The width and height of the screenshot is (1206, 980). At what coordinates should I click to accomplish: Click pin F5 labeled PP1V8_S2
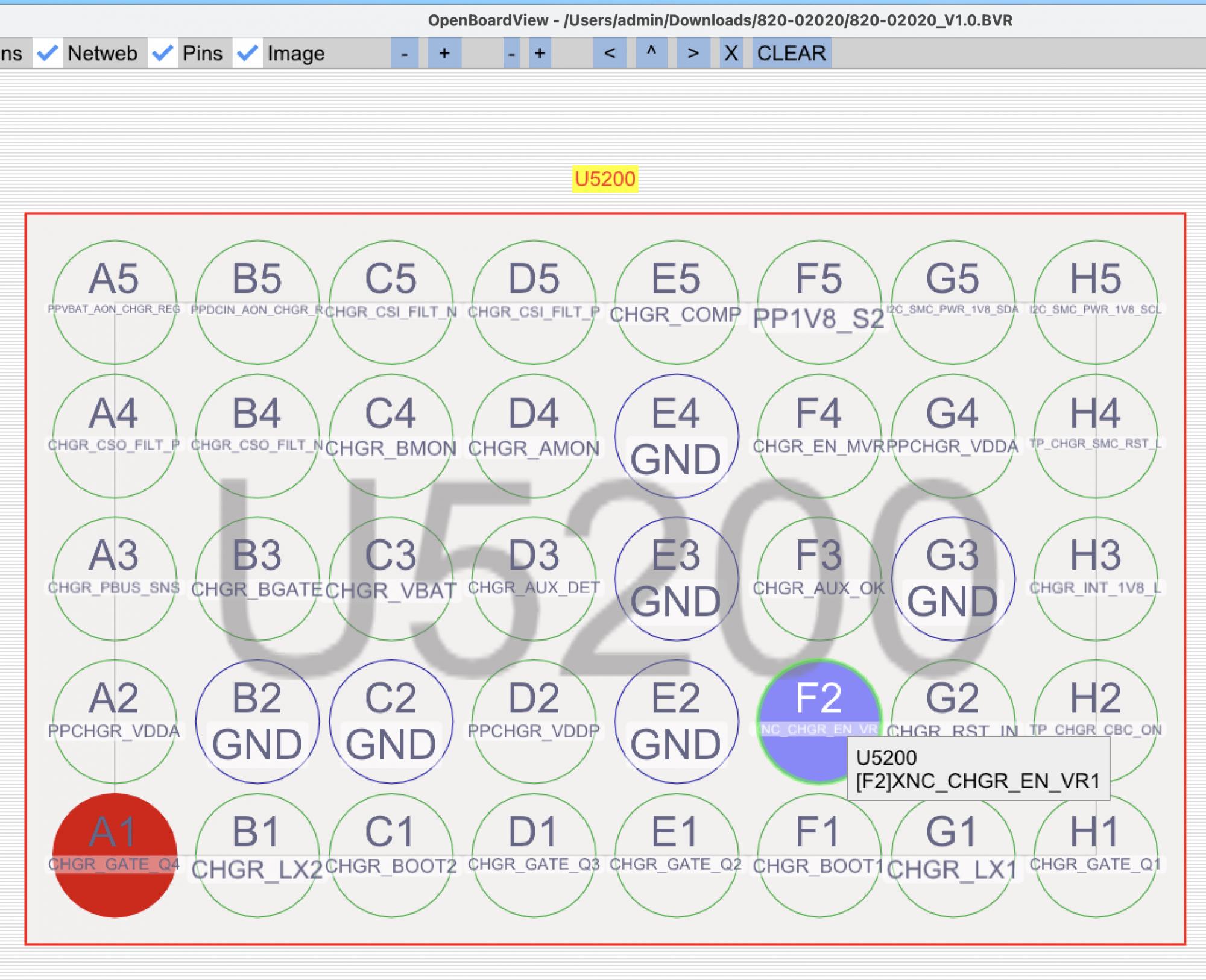[818, 301]
